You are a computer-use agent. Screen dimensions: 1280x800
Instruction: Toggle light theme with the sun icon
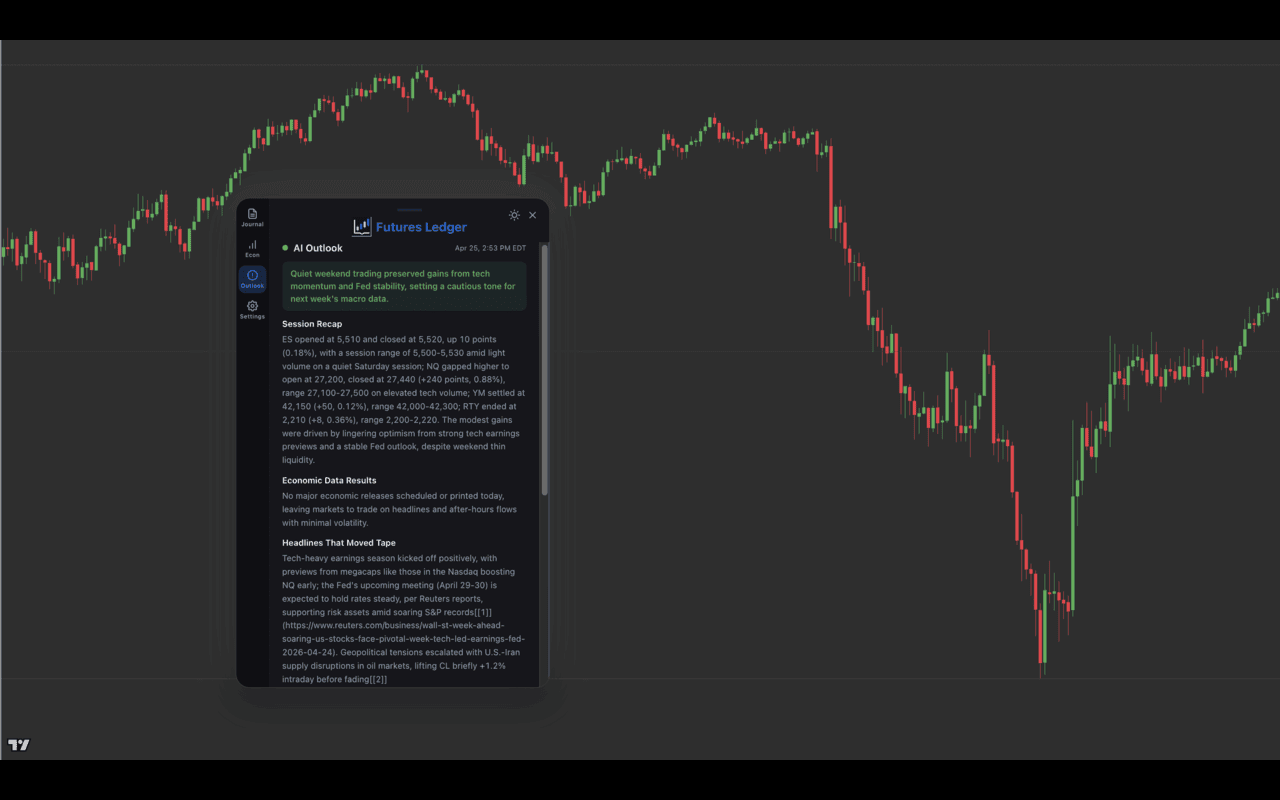pyautogui.click(x=514, y=215)
